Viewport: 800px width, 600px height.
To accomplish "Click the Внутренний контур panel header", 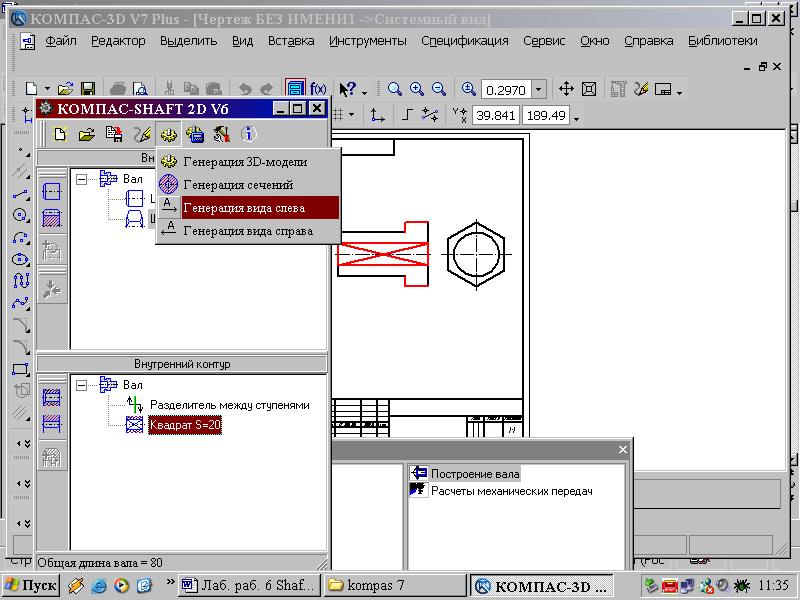I will (182, 364).
